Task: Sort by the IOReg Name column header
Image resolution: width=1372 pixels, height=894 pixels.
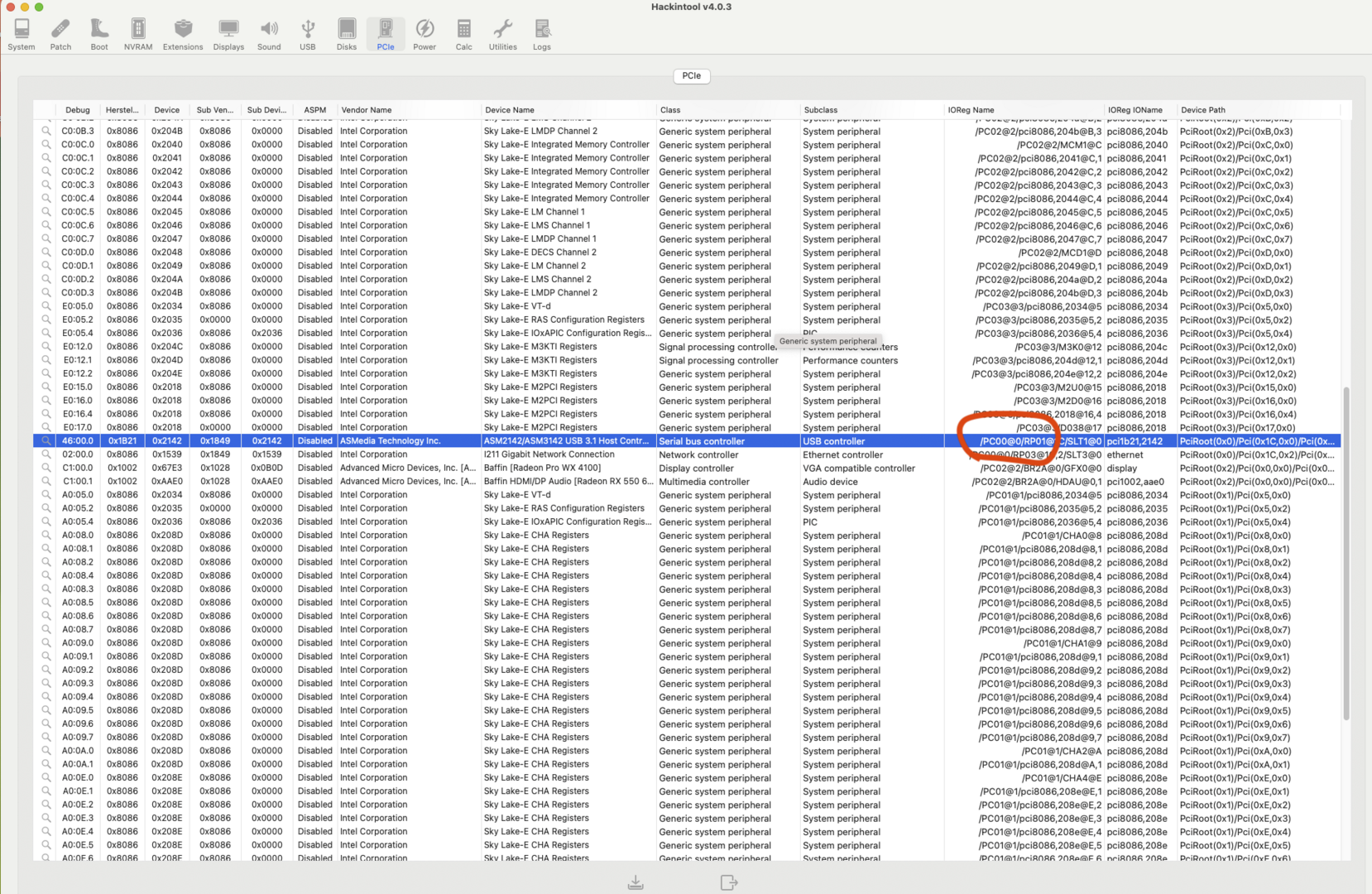Action: click(1024, 110)
